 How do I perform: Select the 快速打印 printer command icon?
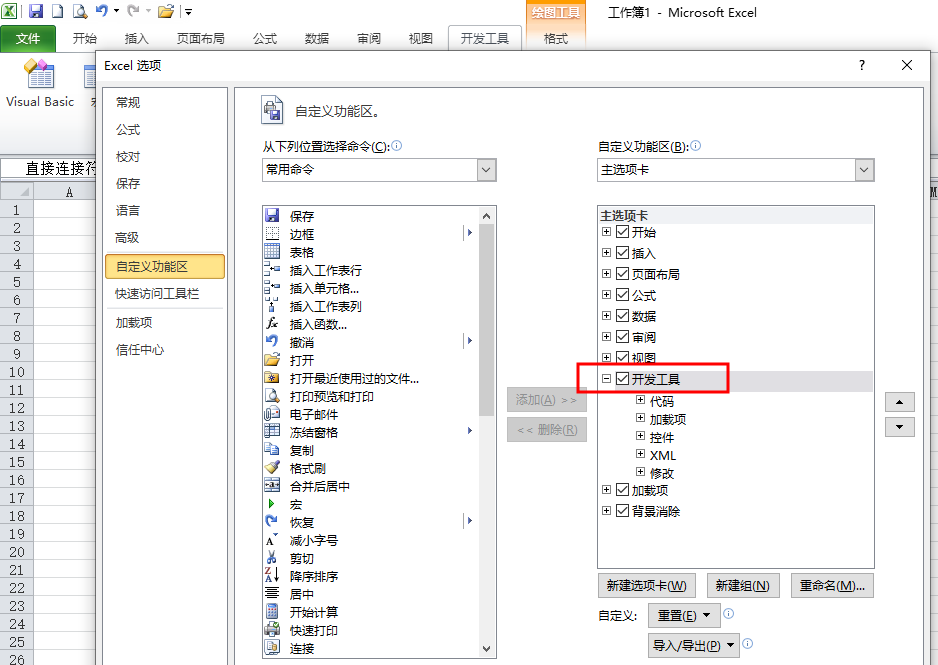click(x=271, y=630)
